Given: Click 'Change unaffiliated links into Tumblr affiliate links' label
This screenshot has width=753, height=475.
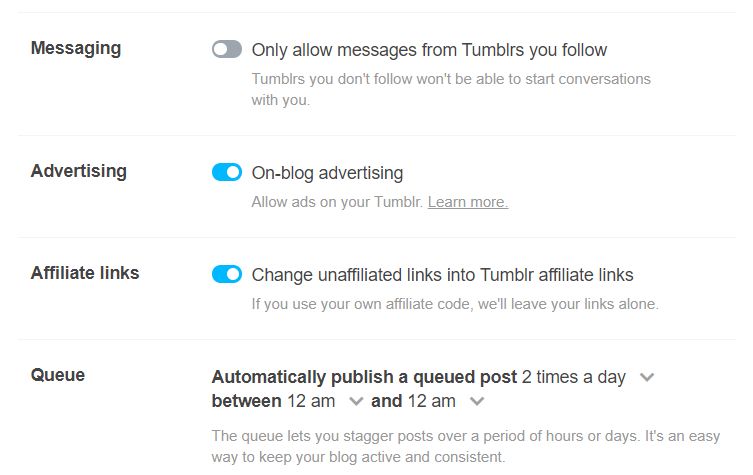Looking at the screenshot, I should point(442,274).
